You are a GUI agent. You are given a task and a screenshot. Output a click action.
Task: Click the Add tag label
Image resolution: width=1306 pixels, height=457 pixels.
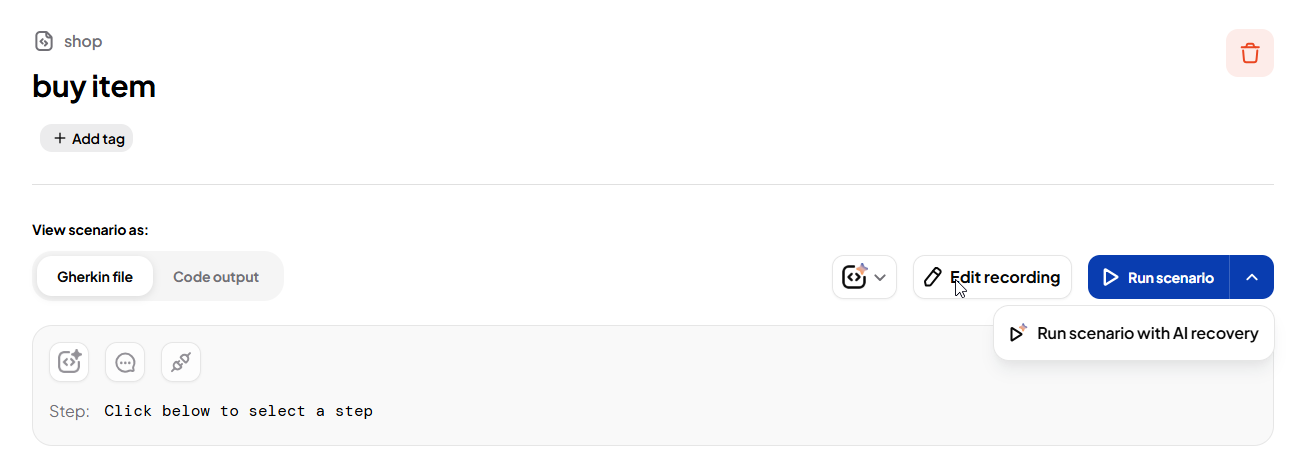98,139
